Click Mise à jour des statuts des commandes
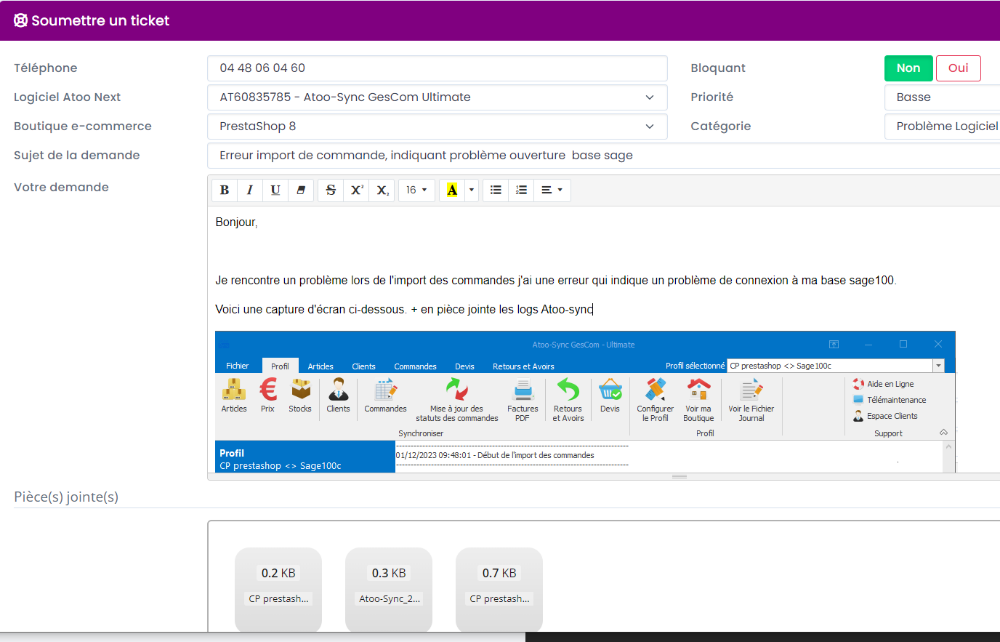Screen dimensions: 1000x642 457,400
